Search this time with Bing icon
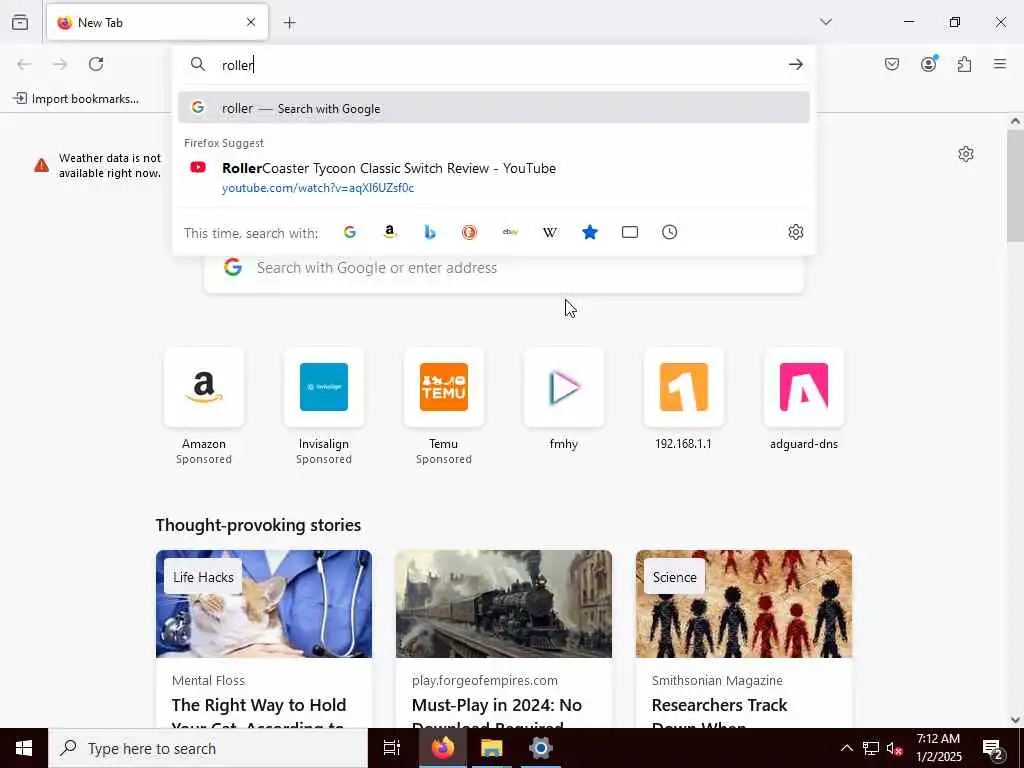Image resolution: width=1024 pixels, height=768 pixels. 430,232
